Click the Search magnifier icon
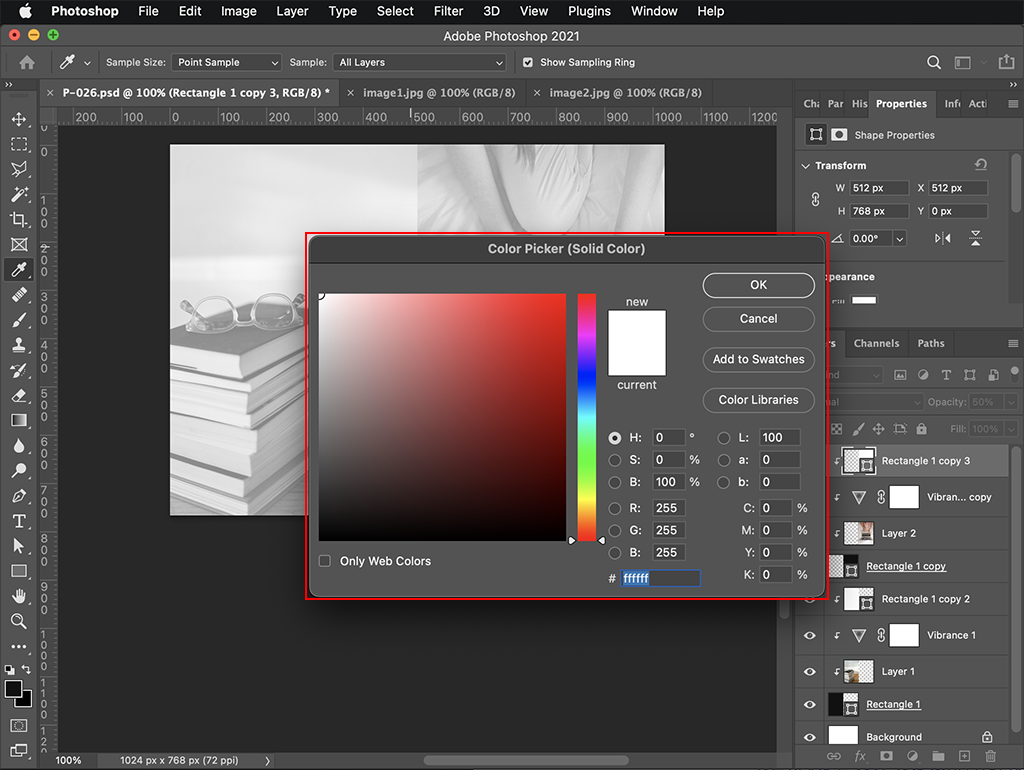 [x=934, y=62]
